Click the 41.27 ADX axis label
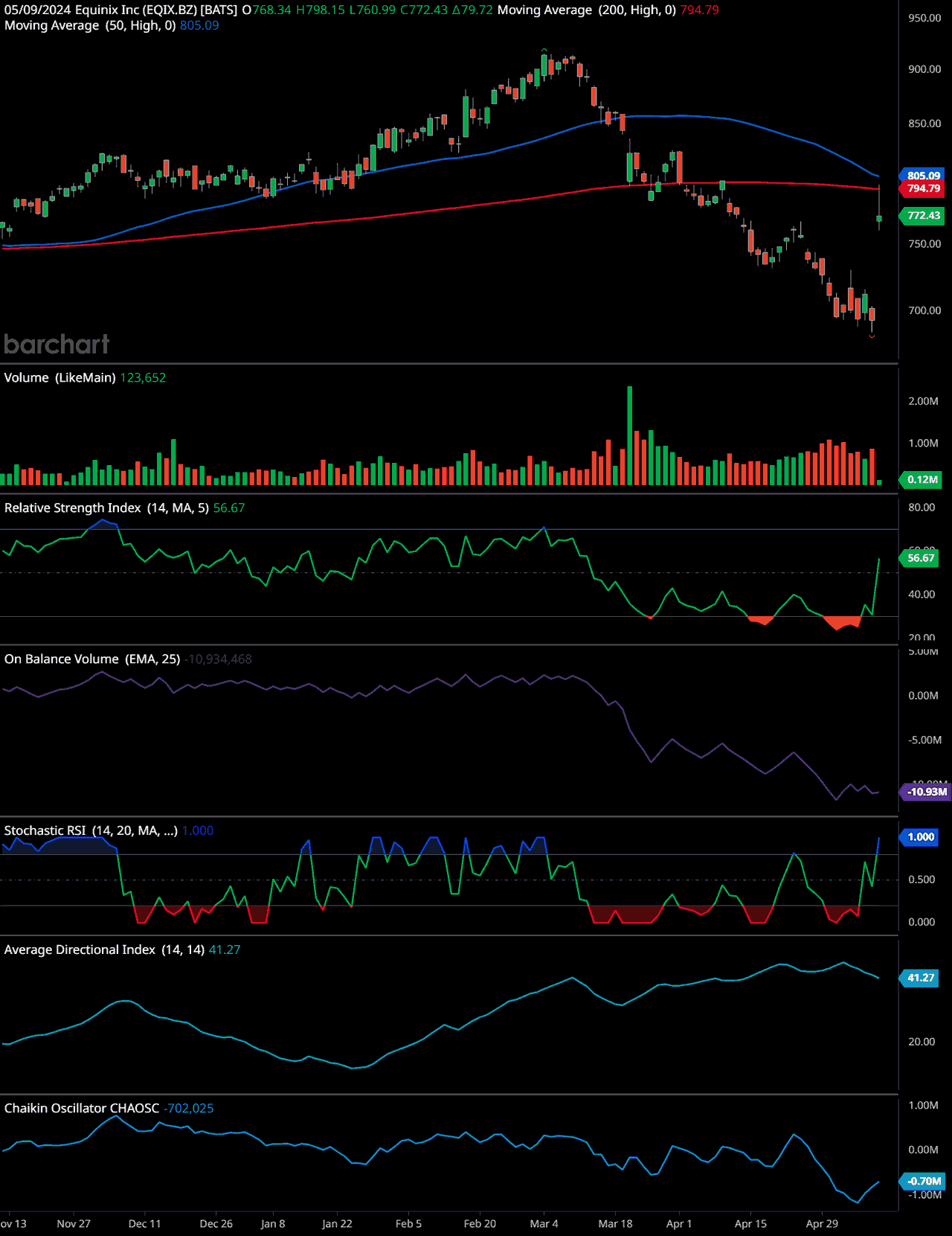Viewport: 952px width, 1236px height. pos(920,978)
